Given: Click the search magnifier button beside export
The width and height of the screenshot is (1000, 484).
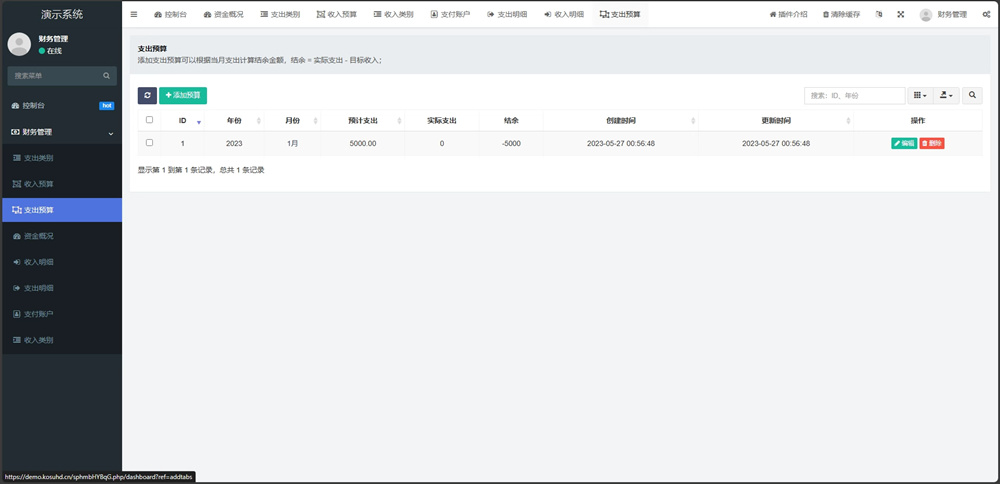Looking at the screenshot, I should (x=972, y=95).
